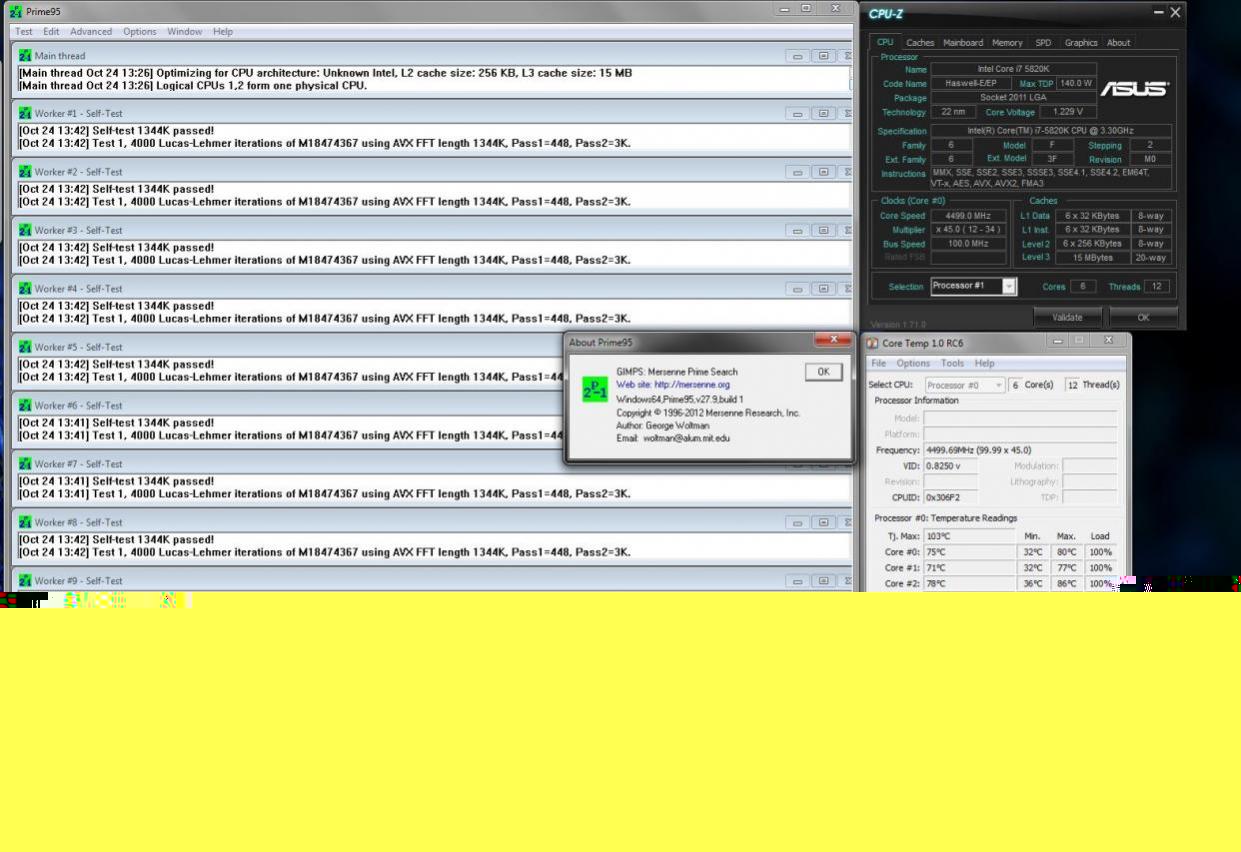Image resolution: width=1241 pixels, height=852 pixels.
Task: Click 'Self-test 1344K passed!' in the Worker #1 window
Action: pyautogui.click(x=117, y=131)
